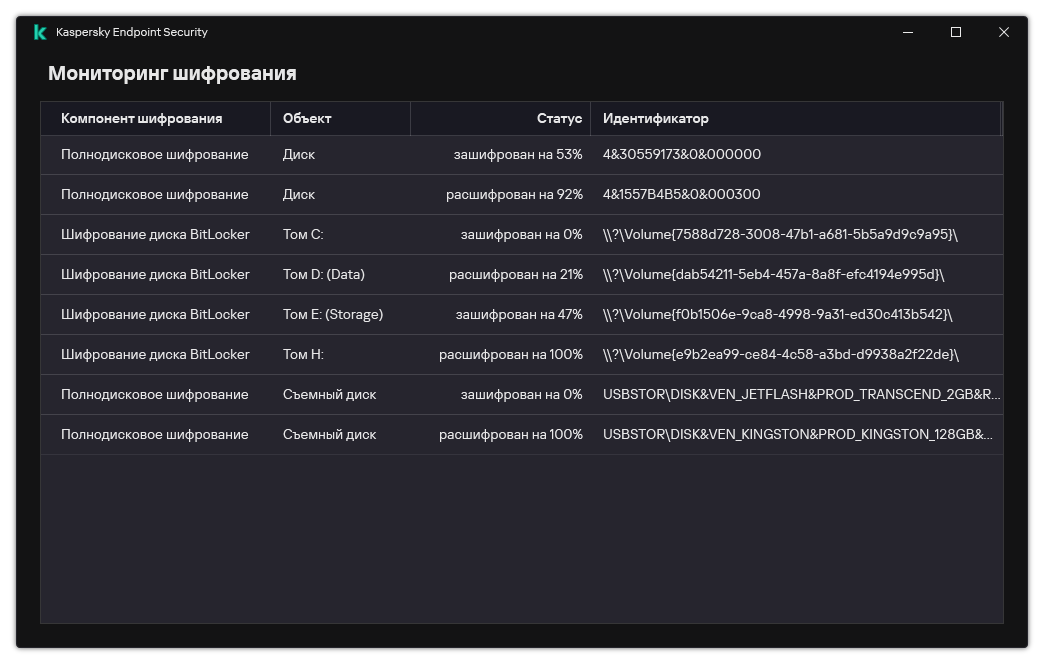The width and height of the screenshot is (1044, 664).
Task: Click the status 'зашифрован на 47%'
Action: tap(518, 314)
